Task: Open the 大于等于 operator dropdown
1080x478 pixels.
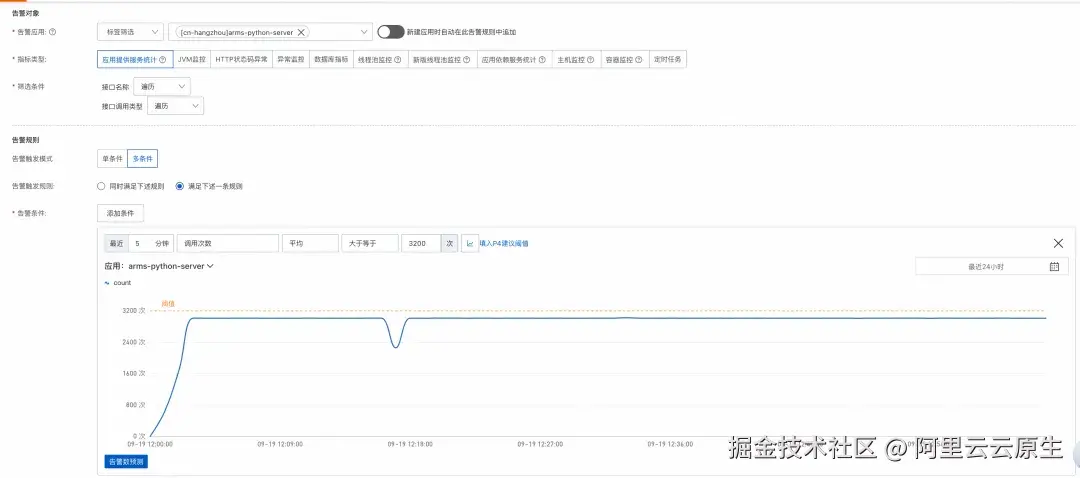Action: tap(370, 244)
